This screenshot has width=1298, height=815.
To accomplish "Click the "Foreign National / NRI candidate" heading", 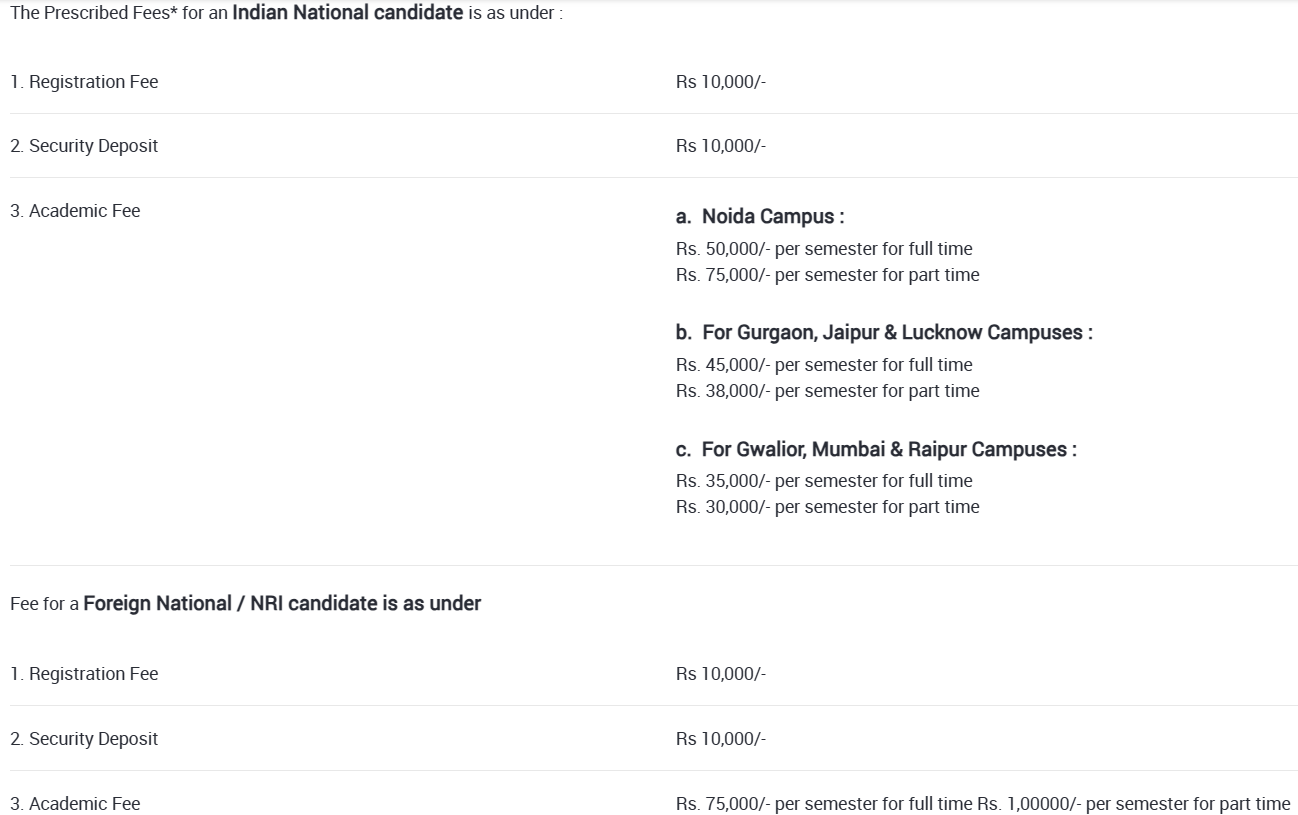I will click(x=282, y=604).
